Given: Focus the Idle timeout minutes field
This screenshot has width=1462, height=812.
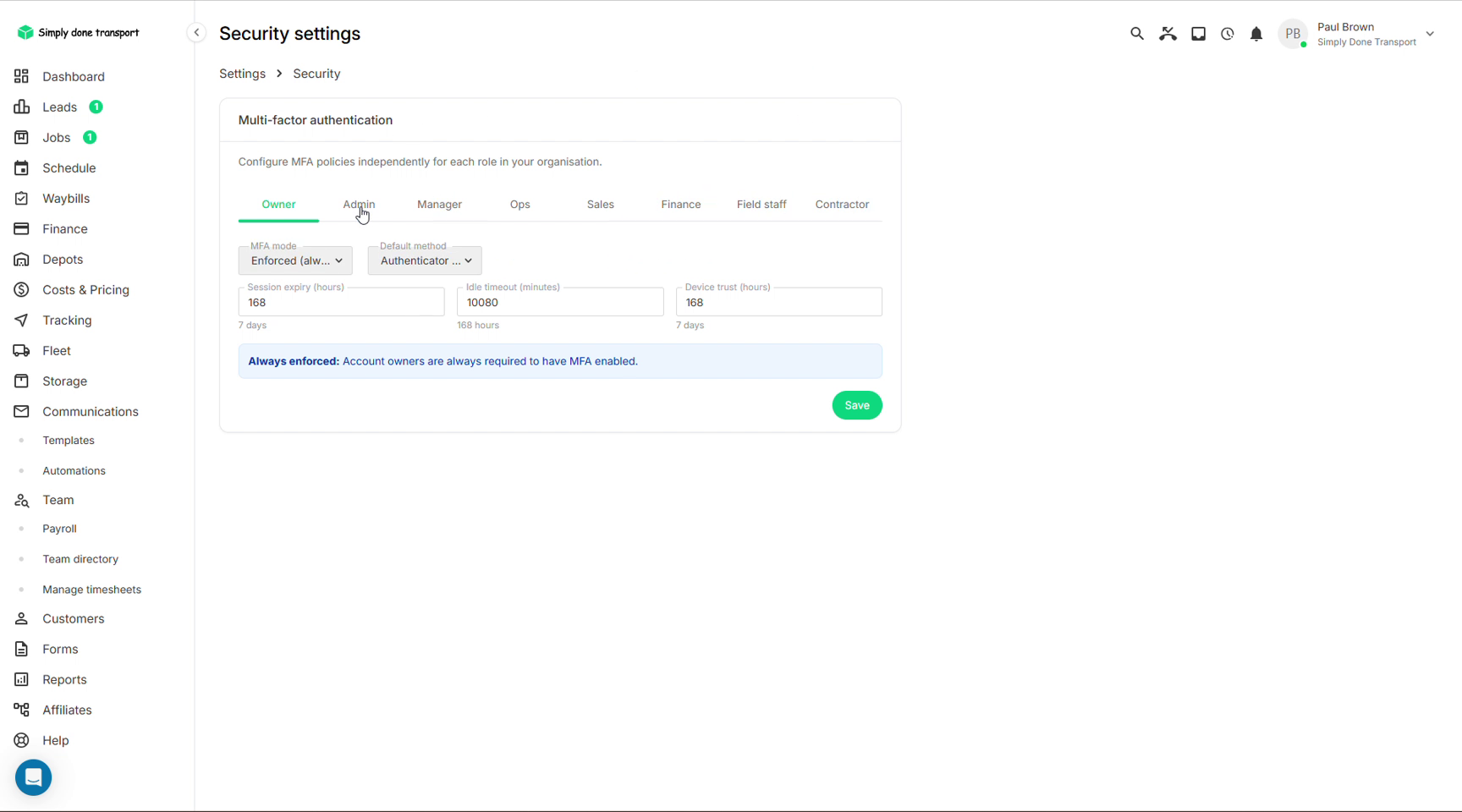Looking at the screenshot, I should 560,302.
